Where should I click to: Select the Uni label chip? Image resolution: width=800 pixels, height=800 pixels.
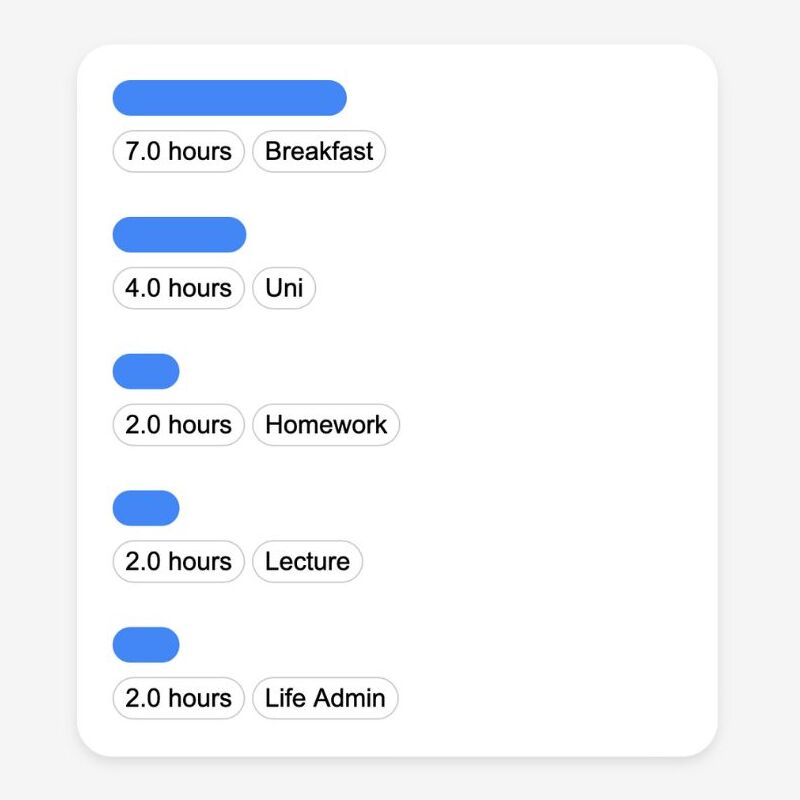(x=284, y=288)
